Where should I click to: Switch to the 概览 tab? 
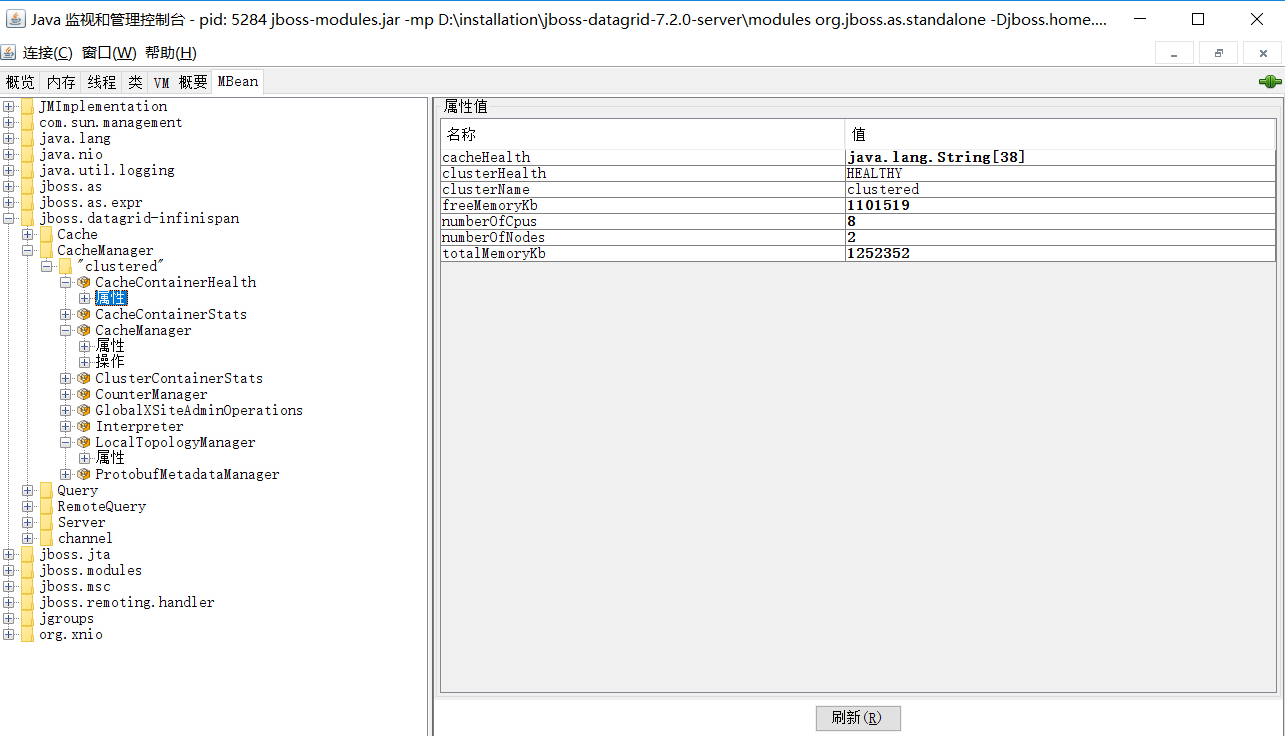(x=20, y=82)
